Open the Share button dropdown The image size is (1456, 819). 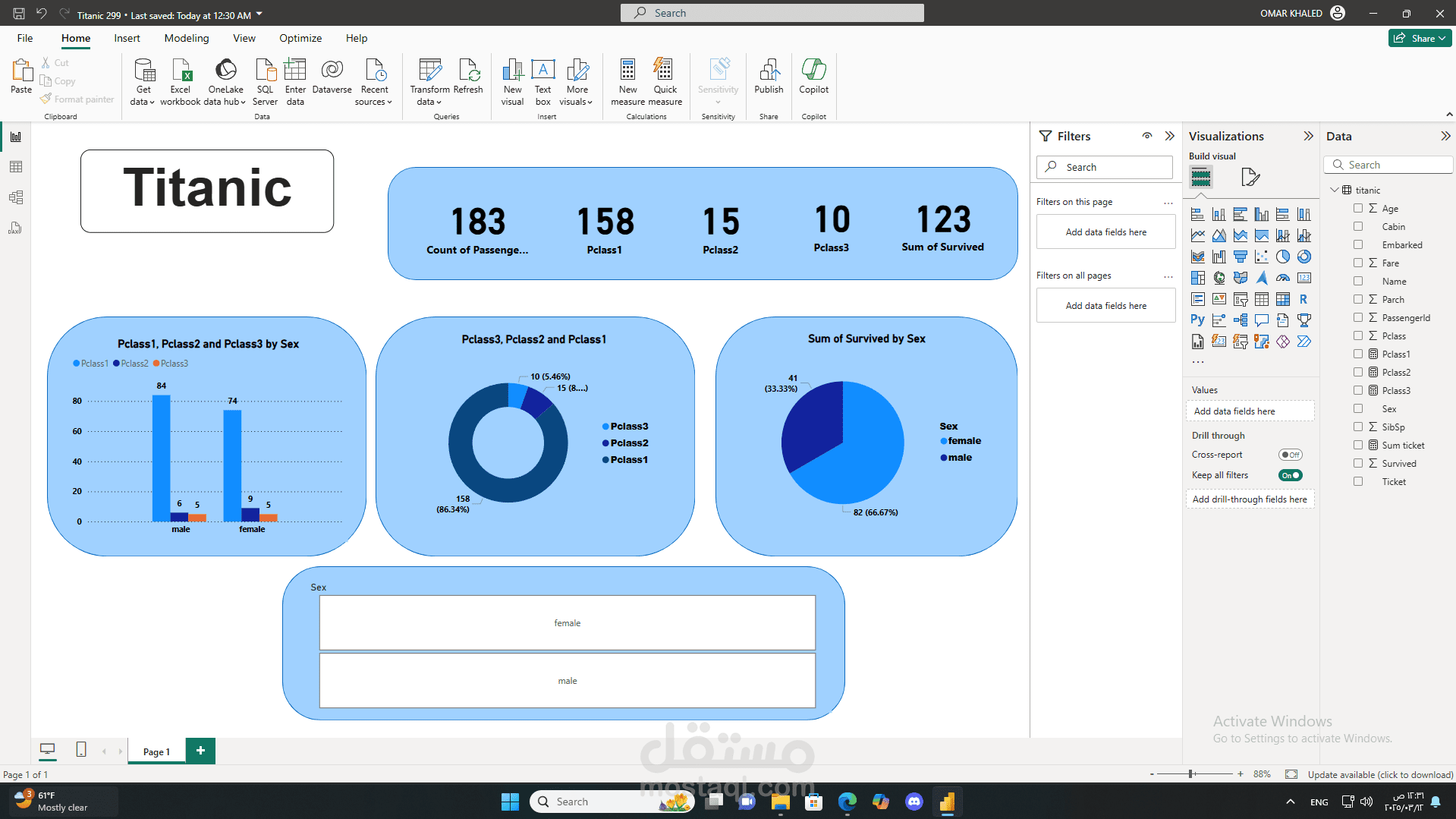[x=1420, y=38]
